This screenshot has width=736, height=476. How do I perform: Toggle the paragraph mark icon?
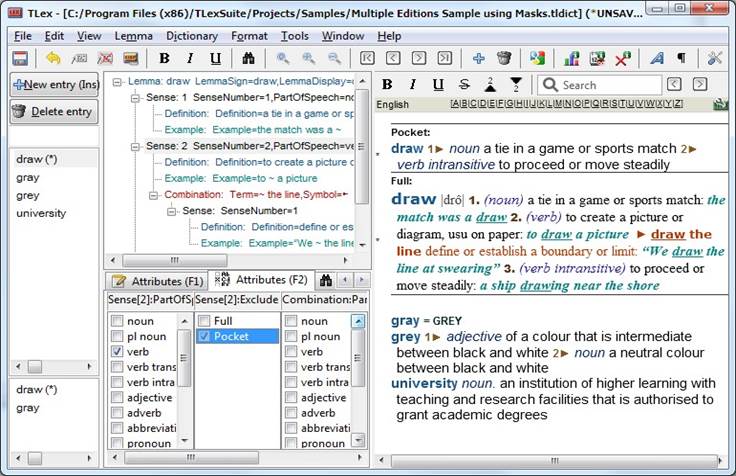point(682,59)
